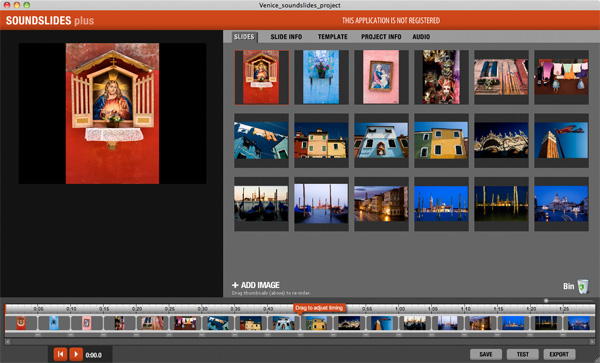Viewport: 600px width, 363px height.
Task: Click the timeline ruler at 0:20
Action: (137, 309)
